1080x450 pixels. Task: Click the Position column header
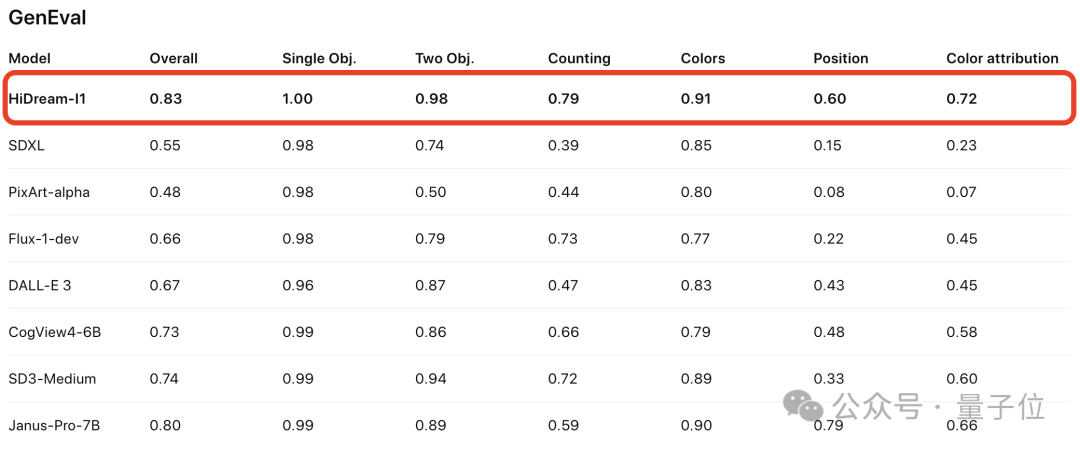pos(841,58)
